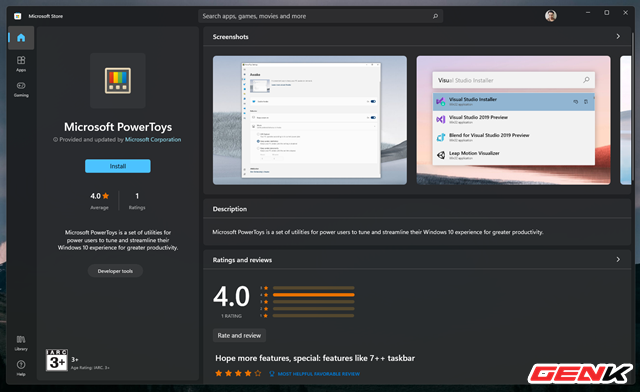Click the Description section heading
Viewport: 640px width, 392px height.
click(230, 209)
